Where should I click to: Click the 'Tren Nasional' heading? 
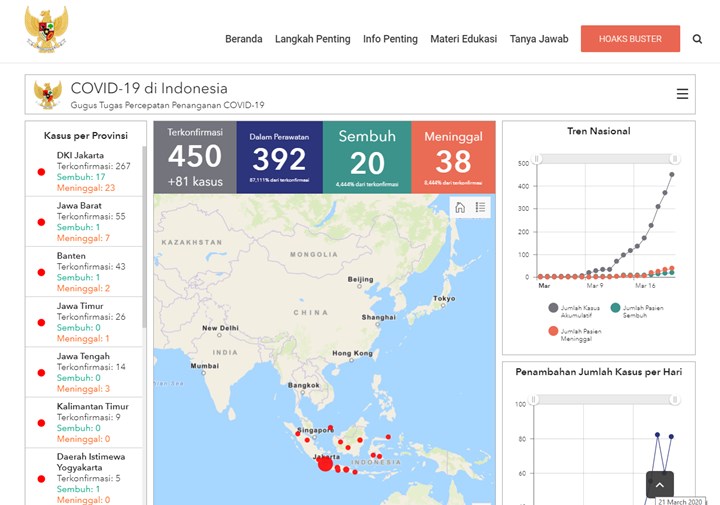click(598, 131)
